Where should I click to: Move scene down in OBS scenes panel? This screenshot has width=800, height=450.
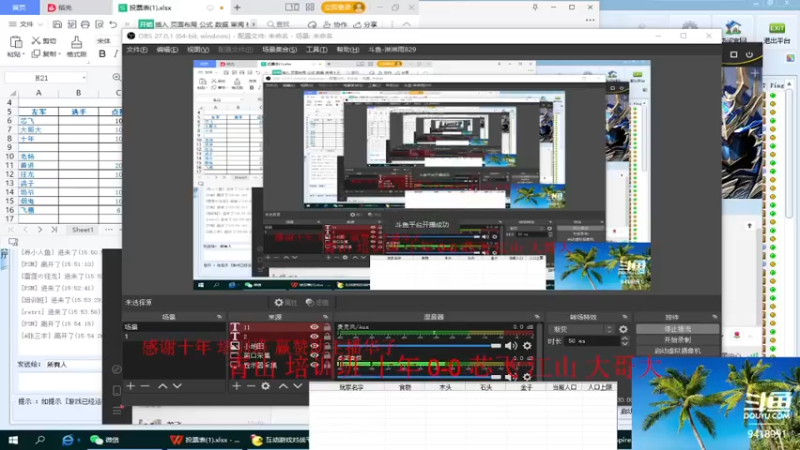(177, 386)
